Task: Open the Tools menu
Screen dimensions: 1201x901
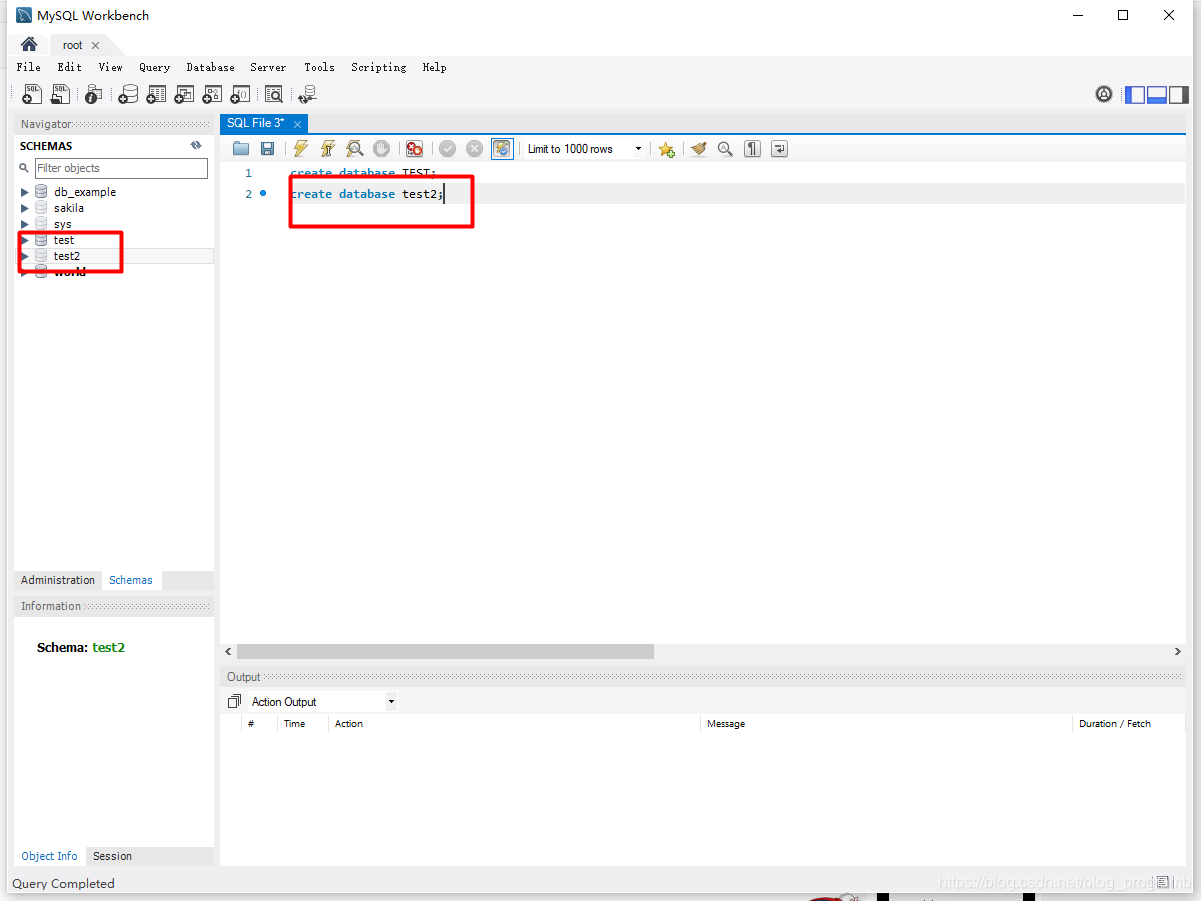Action: coord(319,67)
